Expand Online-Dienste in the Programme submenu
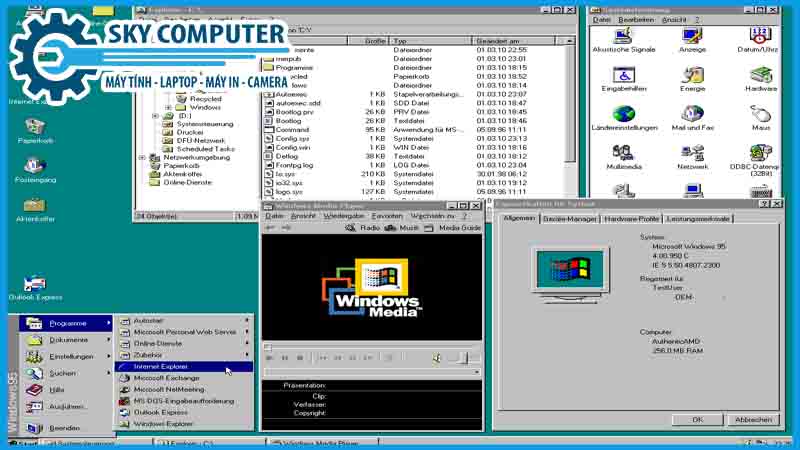Viewport: 800px width, 450px height. click(x=184, y=343)
